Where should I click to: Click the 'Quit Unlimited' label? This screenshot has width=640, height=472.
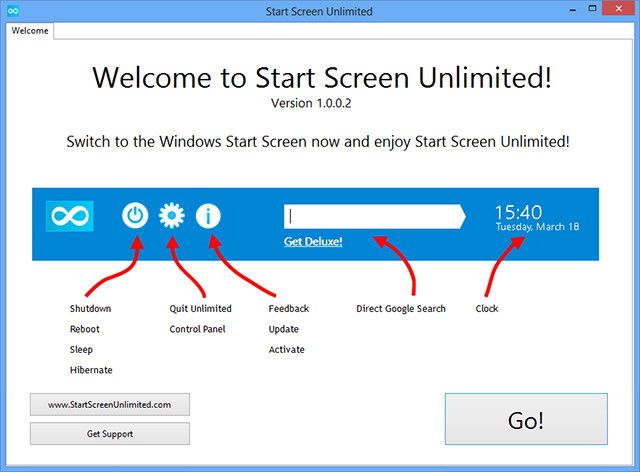click(200, 309)
